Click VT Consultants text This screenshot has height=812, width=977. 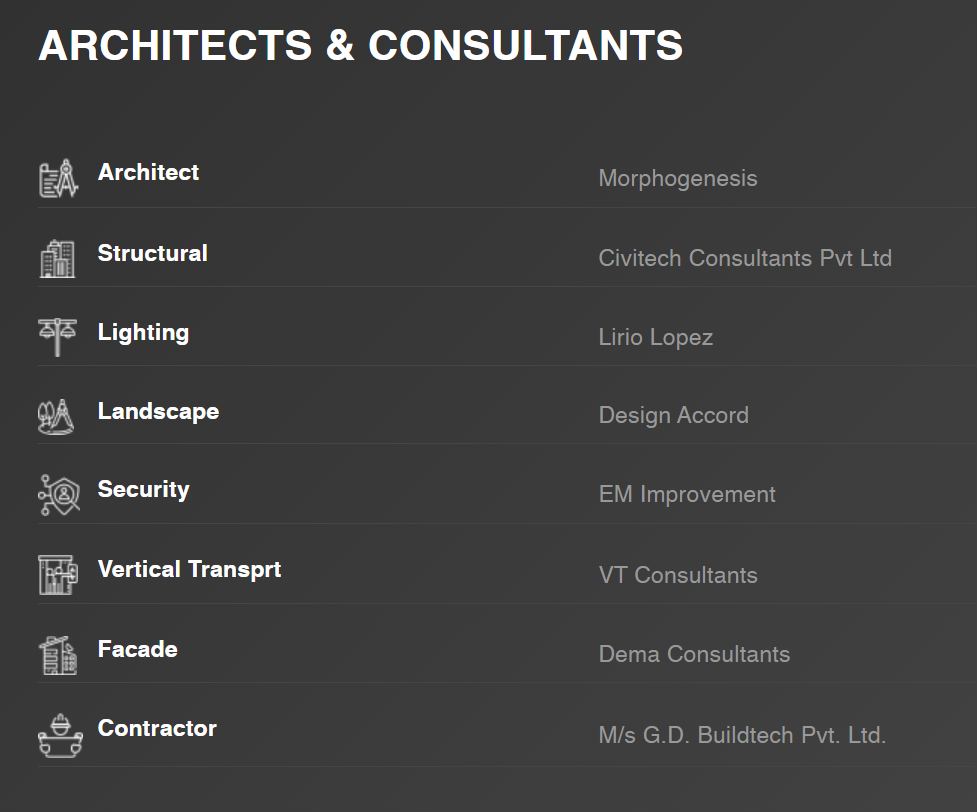678,575
